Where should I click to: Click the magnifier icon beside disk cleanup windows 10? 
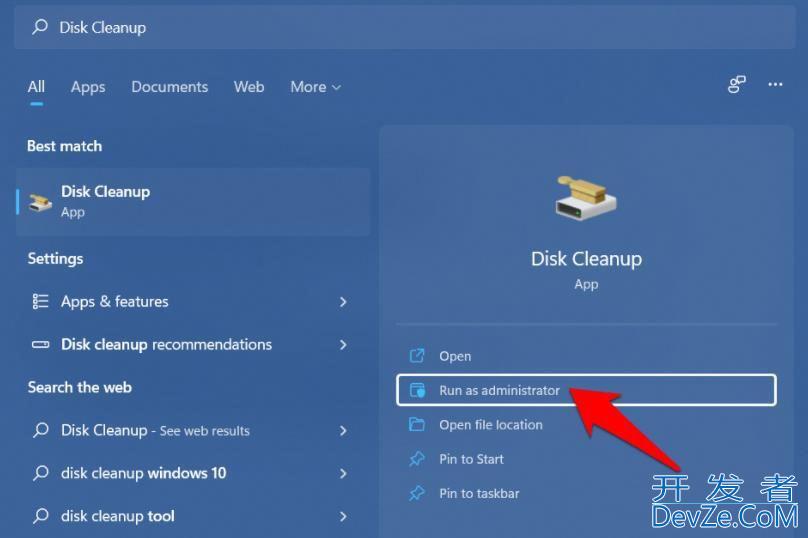40,473
